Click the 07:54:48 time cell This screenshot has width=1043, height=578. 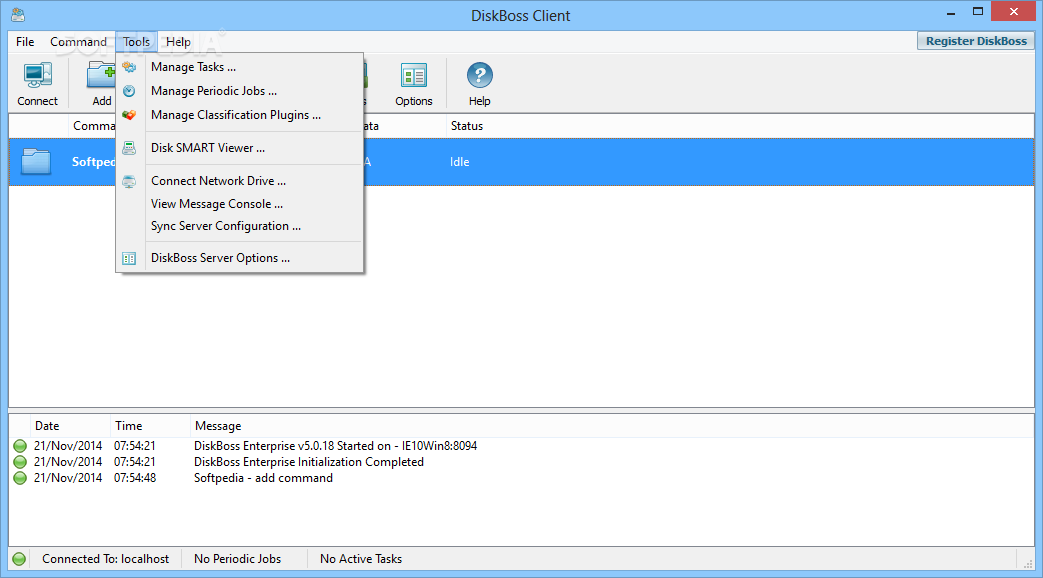(x=135, y=478)
